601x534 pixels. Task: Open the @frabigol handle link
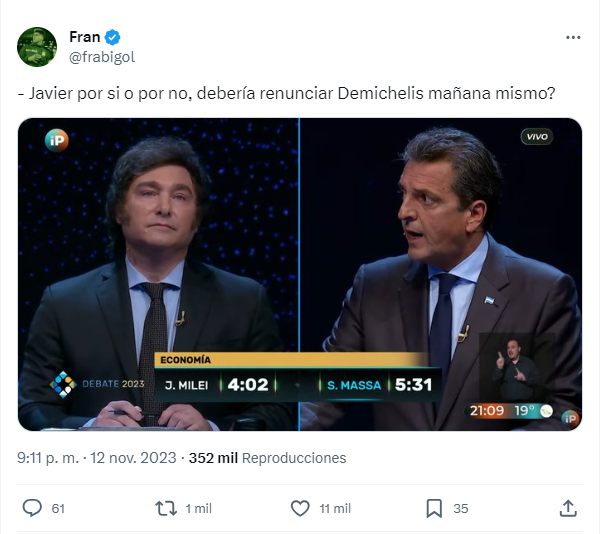[x=101, y=57]
